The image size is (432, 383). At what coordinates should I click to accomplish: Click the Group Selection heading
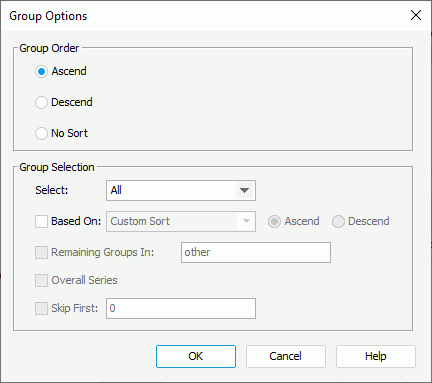57,167
